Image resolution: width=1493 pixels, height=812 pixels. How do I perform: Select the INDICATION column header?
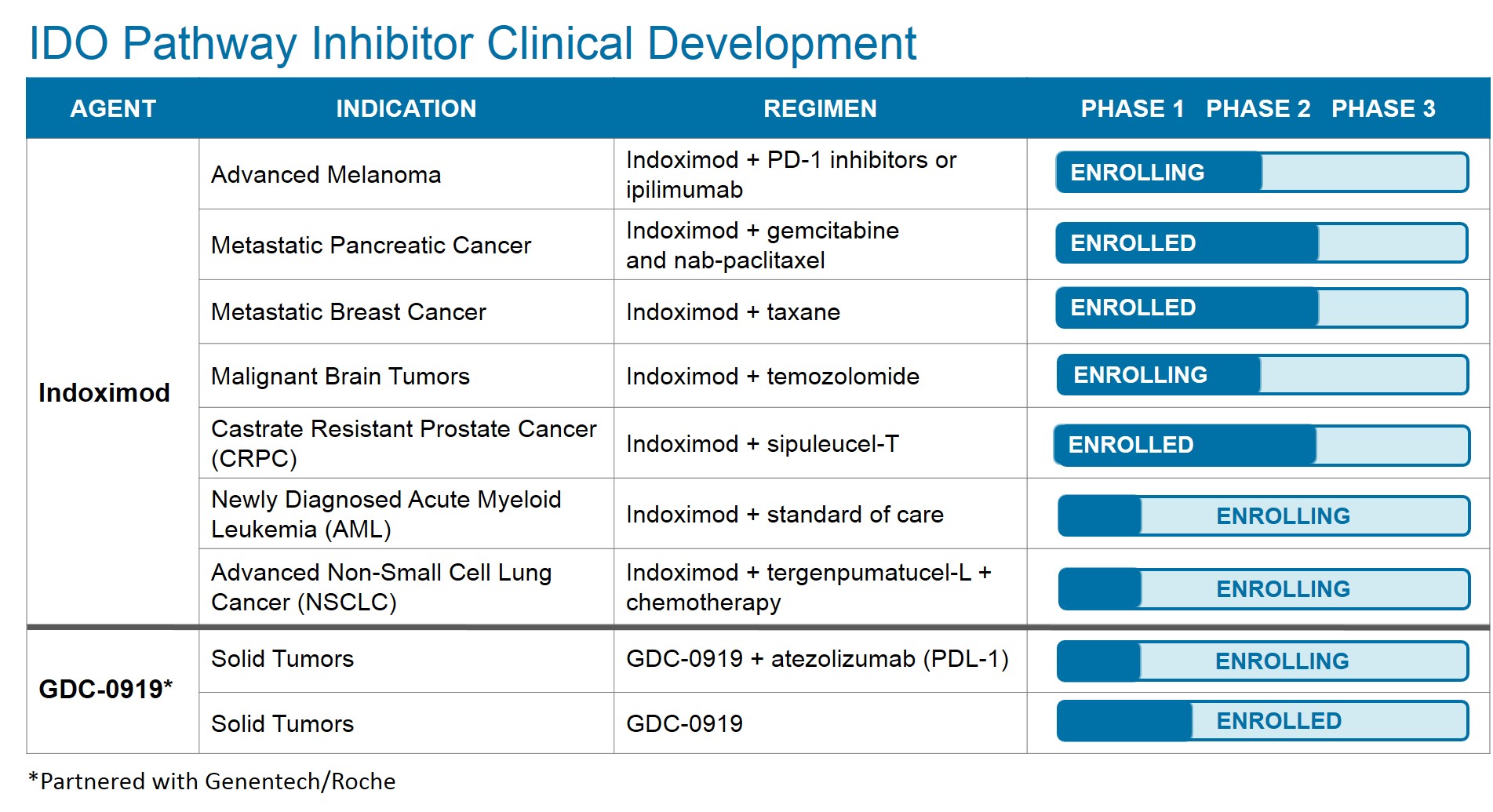tap(406, 108)
